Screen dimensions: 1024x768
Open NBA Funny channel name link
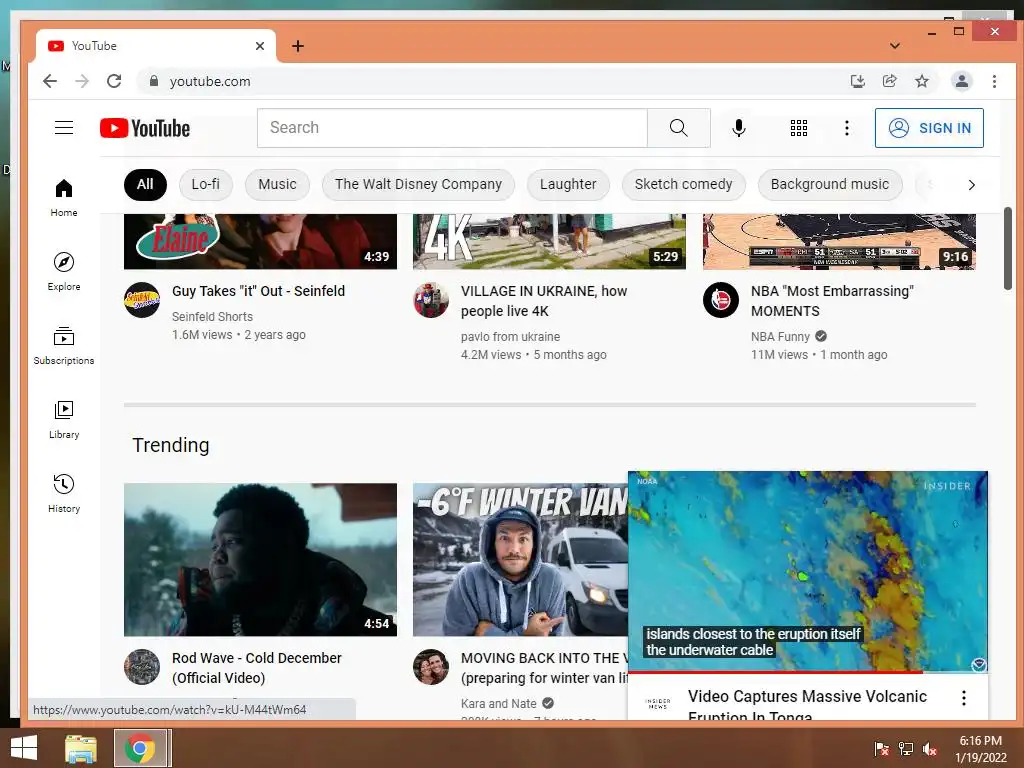click(x=780, y=337)
